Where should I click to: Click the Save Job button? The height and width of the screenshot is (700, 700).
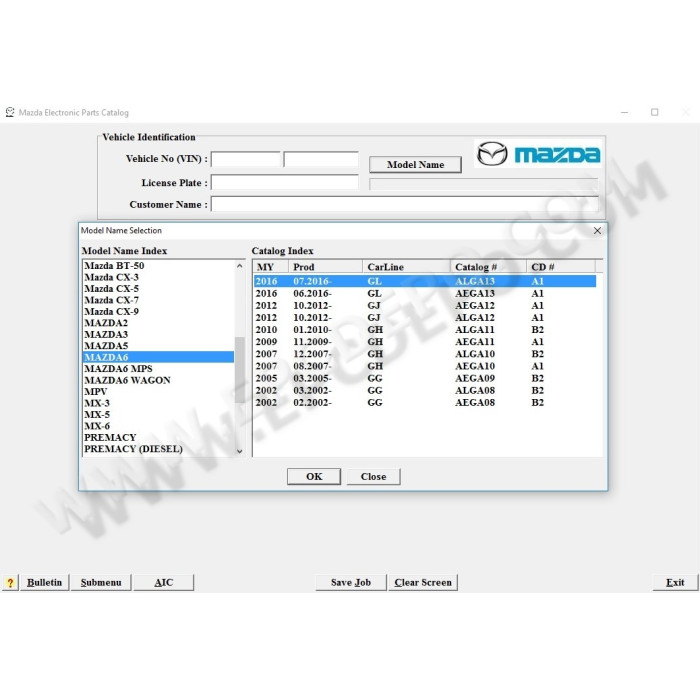click(351, 583)
